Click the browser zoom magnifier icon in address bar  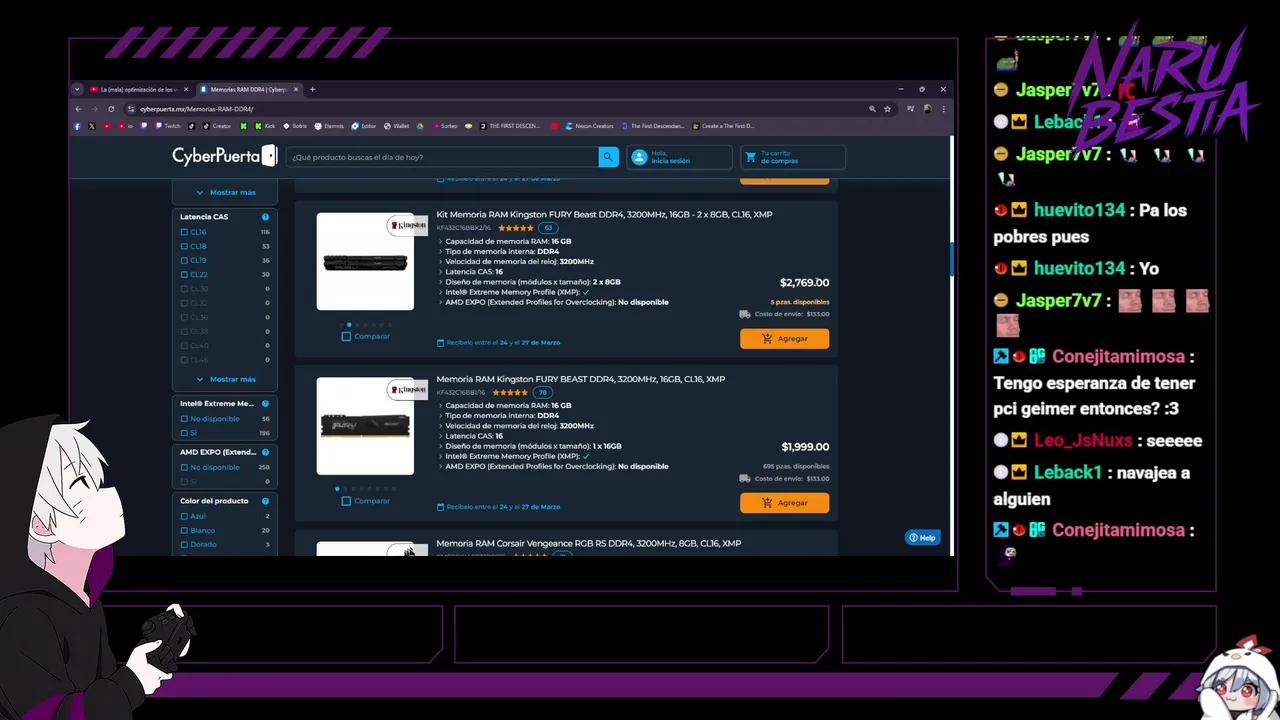pos(872,109)
